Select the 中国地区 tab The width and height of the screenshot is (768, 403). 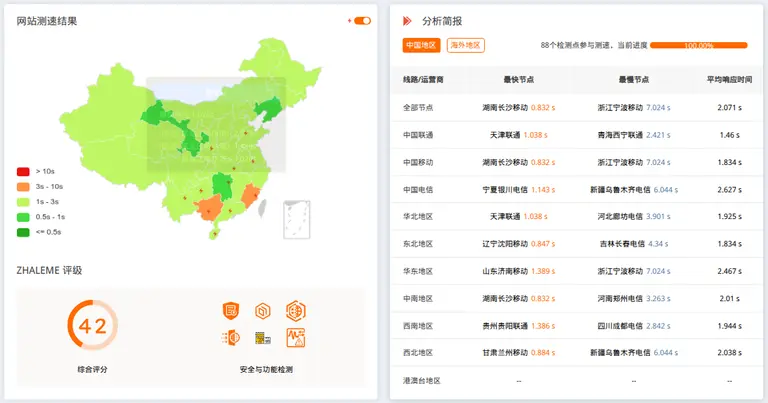tap(421, 45)
